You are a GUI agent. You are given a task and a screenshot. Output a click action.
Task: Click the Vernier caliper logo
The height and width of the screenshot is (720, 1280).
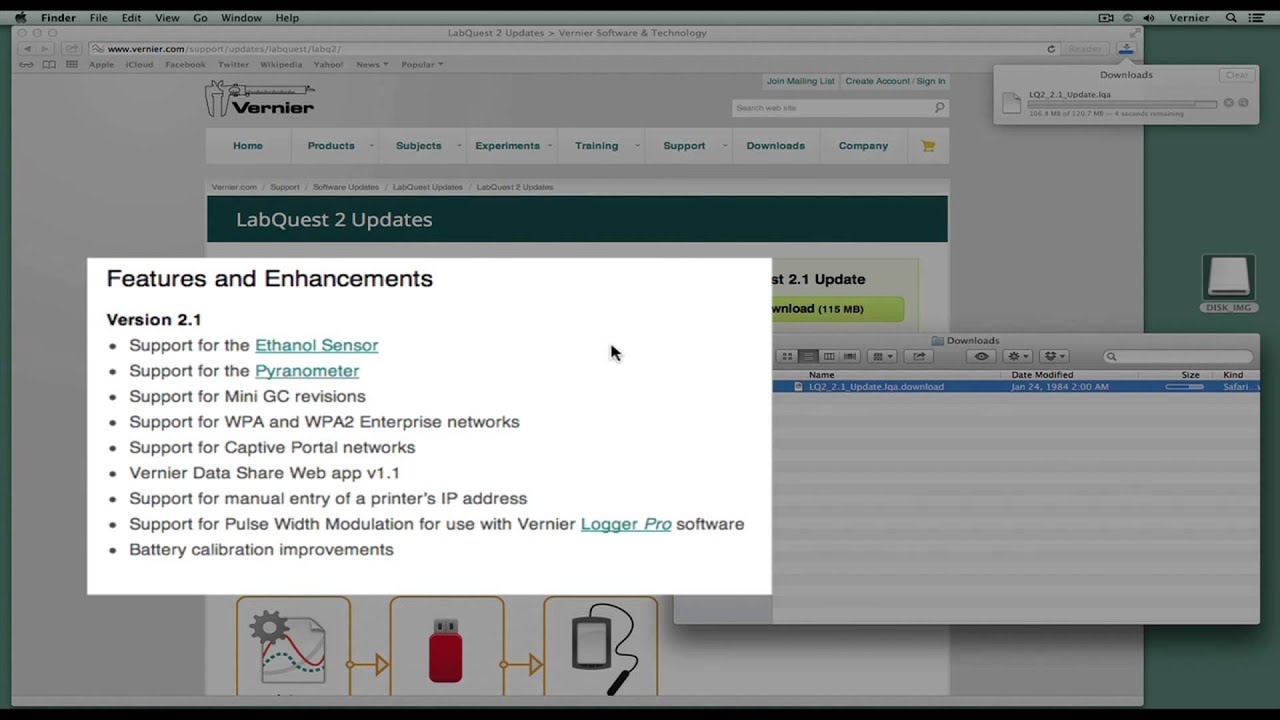[261, 98]
